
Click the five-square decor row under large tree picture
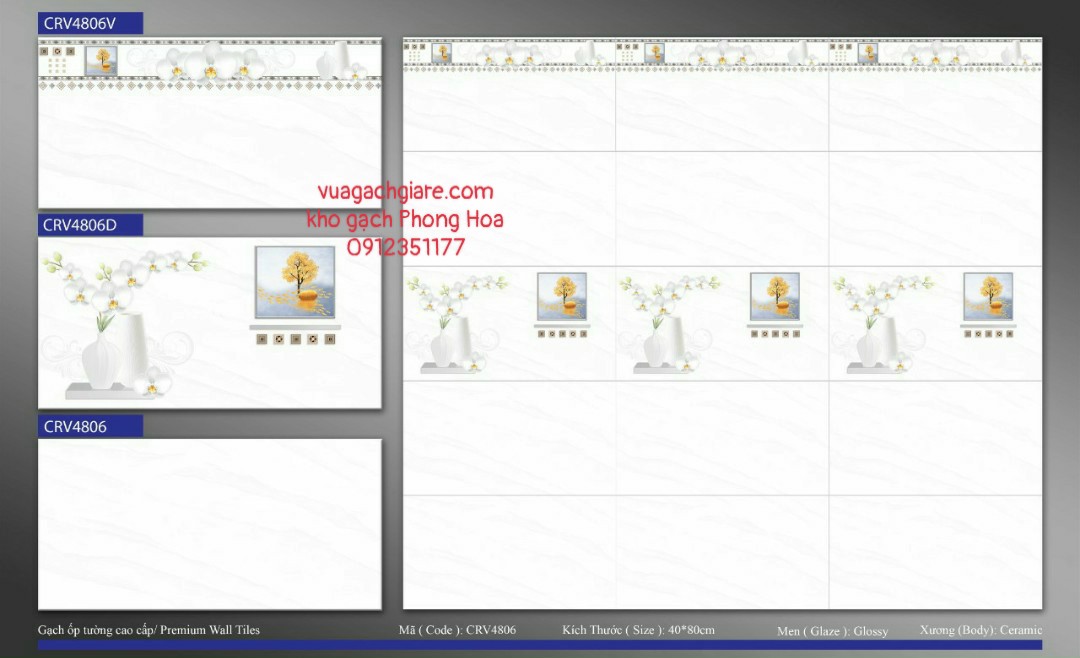(x=294, y=339)
